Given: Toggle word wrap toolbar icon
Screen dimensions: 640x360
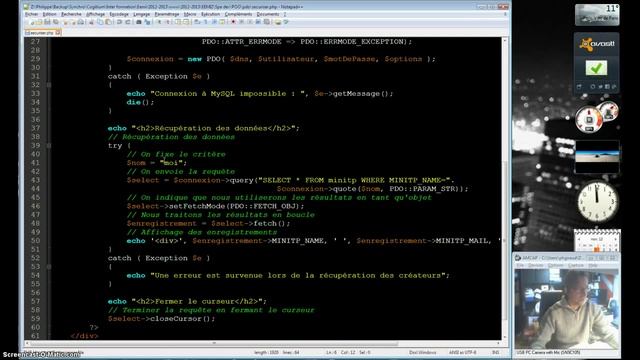Looking at the screenshot, I should [x=196, y=22].
